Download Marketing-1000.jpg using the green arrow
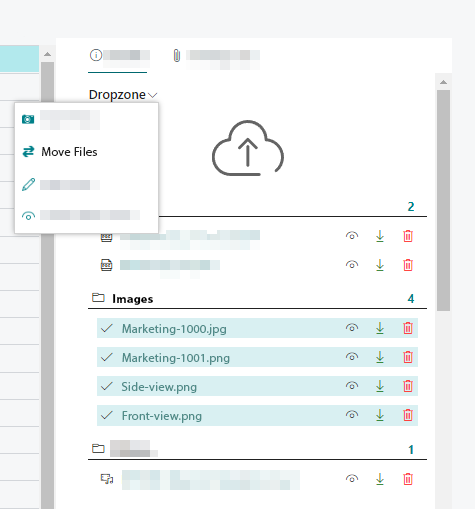Viewport: 475px width, 509px height. (x=380, y=328)
